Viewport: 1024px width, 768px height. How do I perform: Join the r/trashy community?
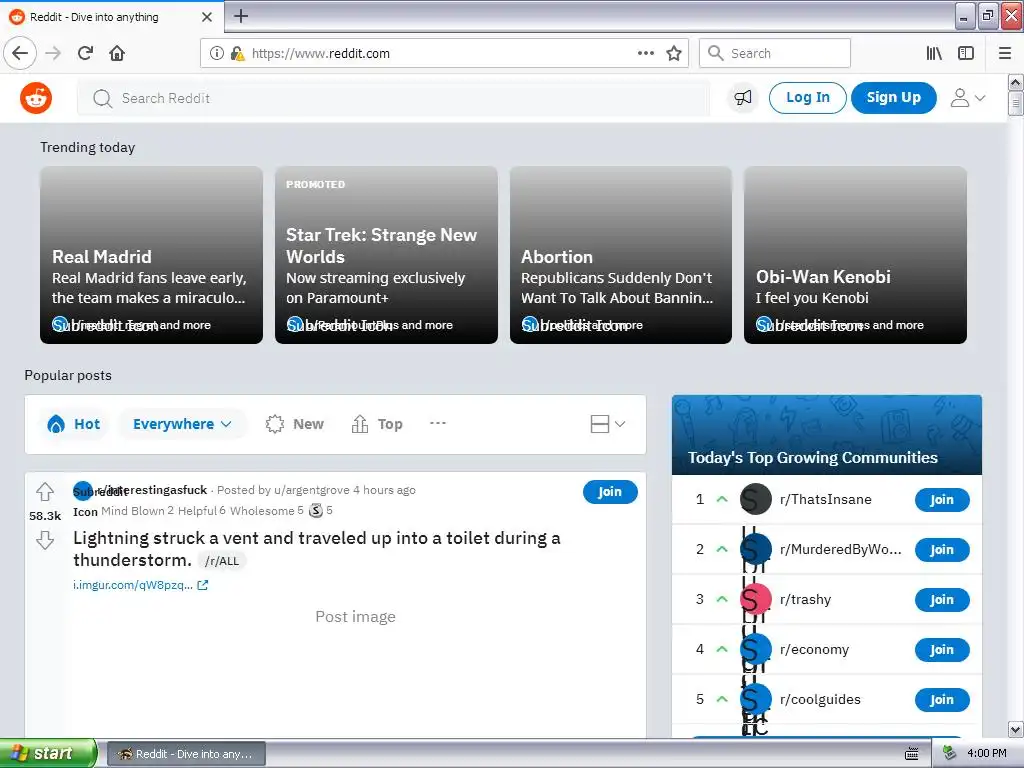click(x=942, y=600)
